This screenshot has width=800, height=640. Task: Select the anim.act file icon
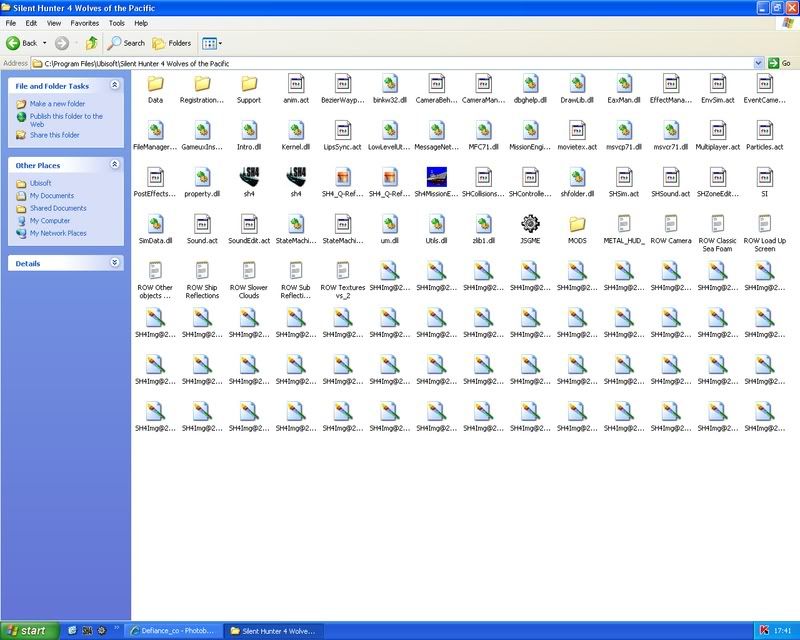click(296, 84)
